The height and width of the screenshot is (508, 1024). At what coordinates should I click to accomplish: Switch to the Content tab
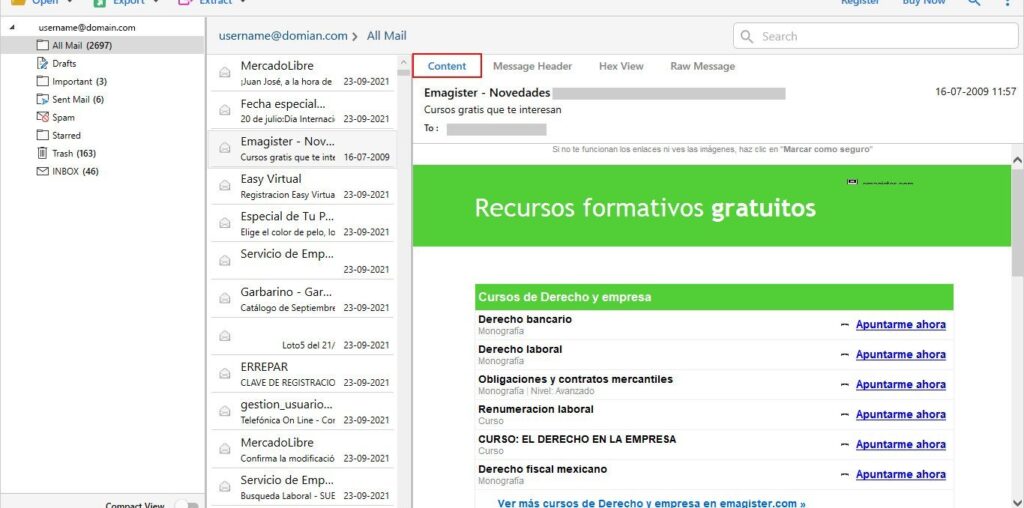[447, 66]
